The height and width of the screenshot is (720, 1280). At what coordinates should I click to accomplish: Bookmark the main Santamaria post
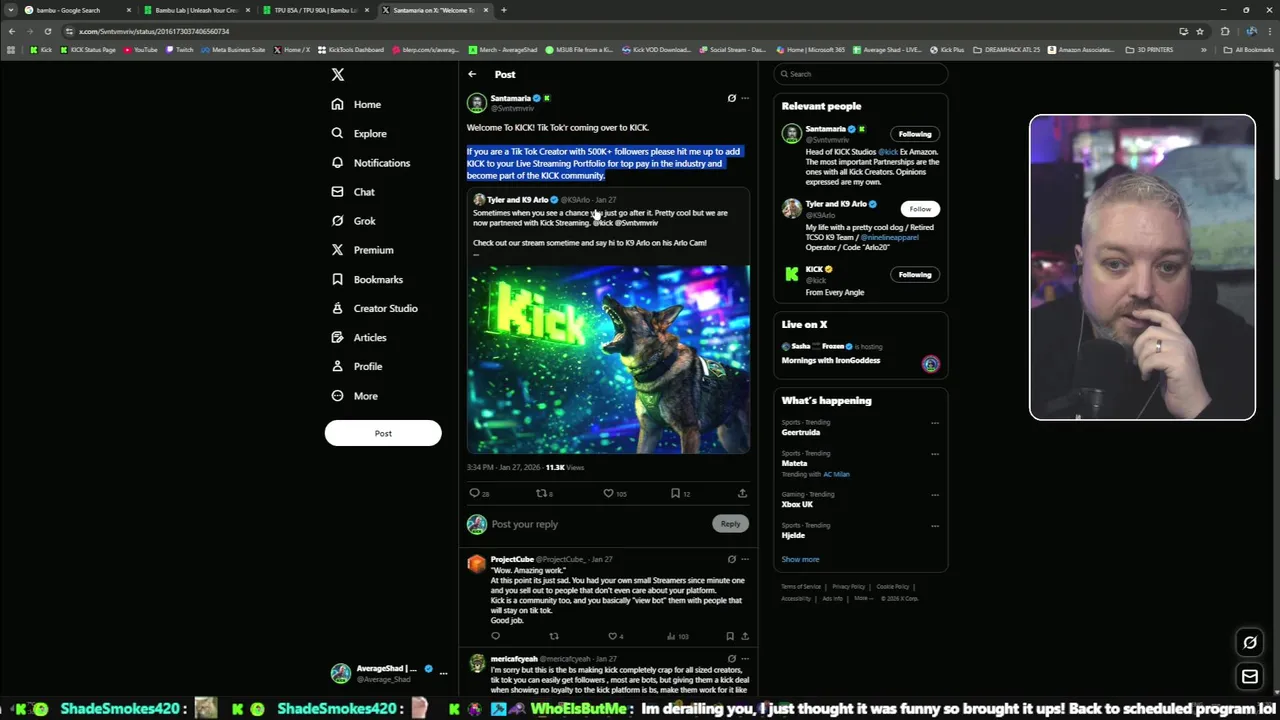pyautogui.click(x=675, y=493)
